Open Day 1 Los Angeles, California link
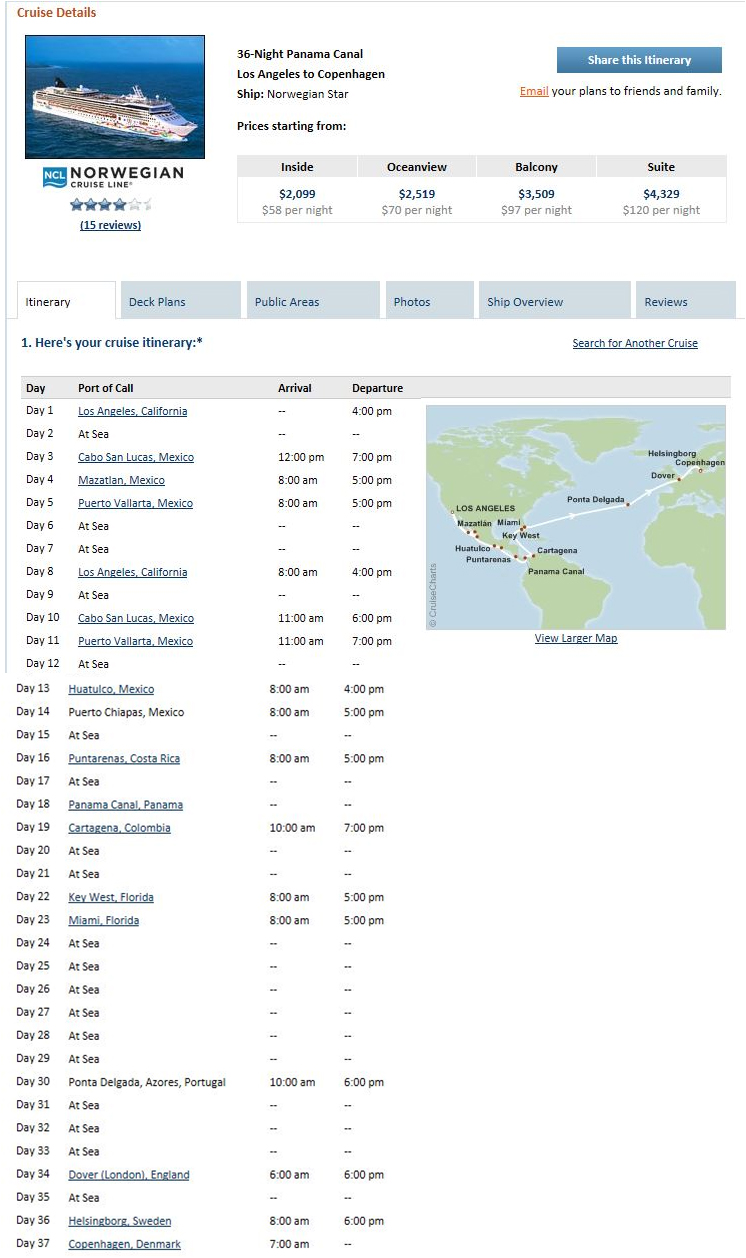Viewport: 746px width, 1258px height. pos(133,411)
